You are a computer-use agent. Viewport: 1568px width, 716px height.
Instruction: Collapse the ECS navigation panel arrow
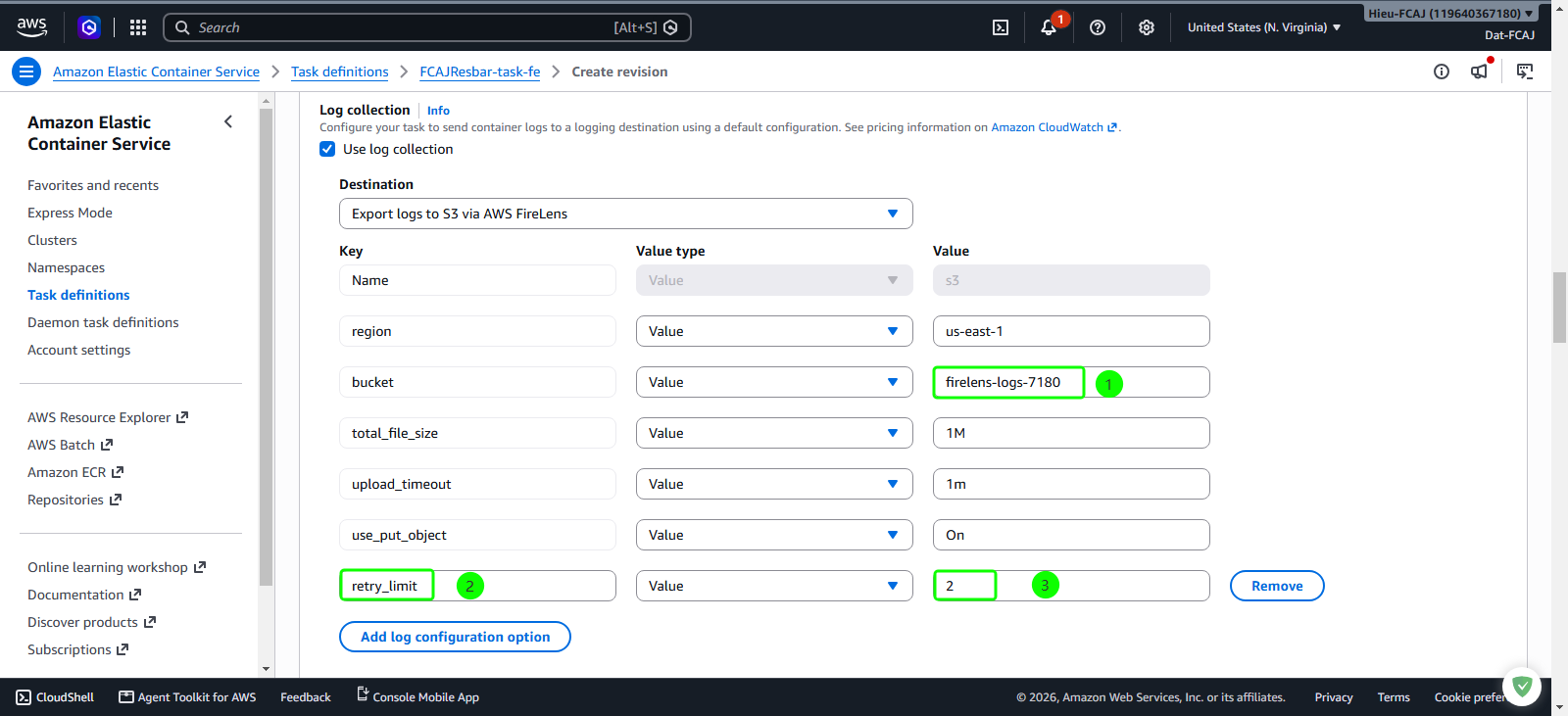click(228, 121)
